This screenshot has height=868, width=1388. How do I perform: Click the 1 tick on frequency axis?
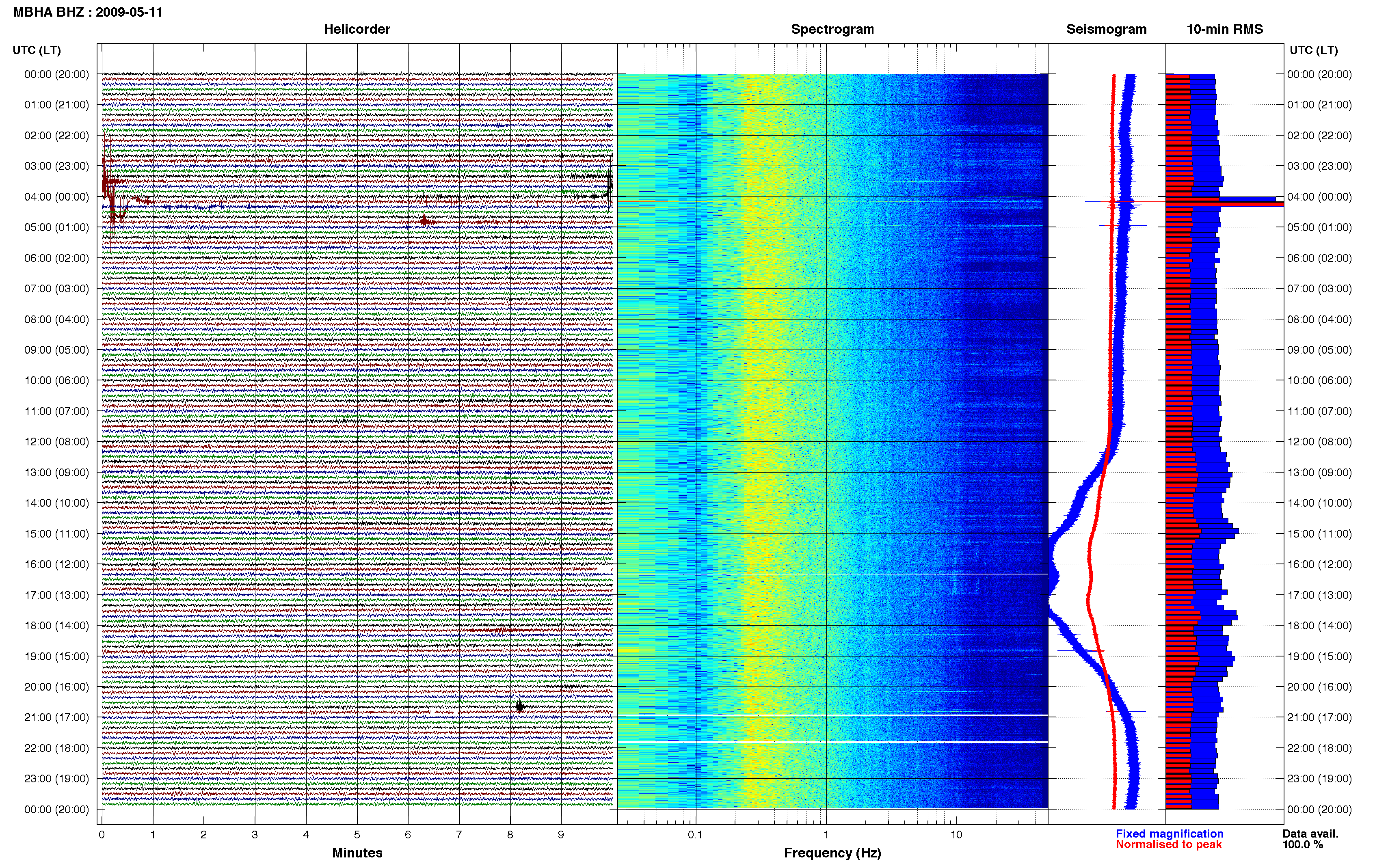(x=826, y=835)
